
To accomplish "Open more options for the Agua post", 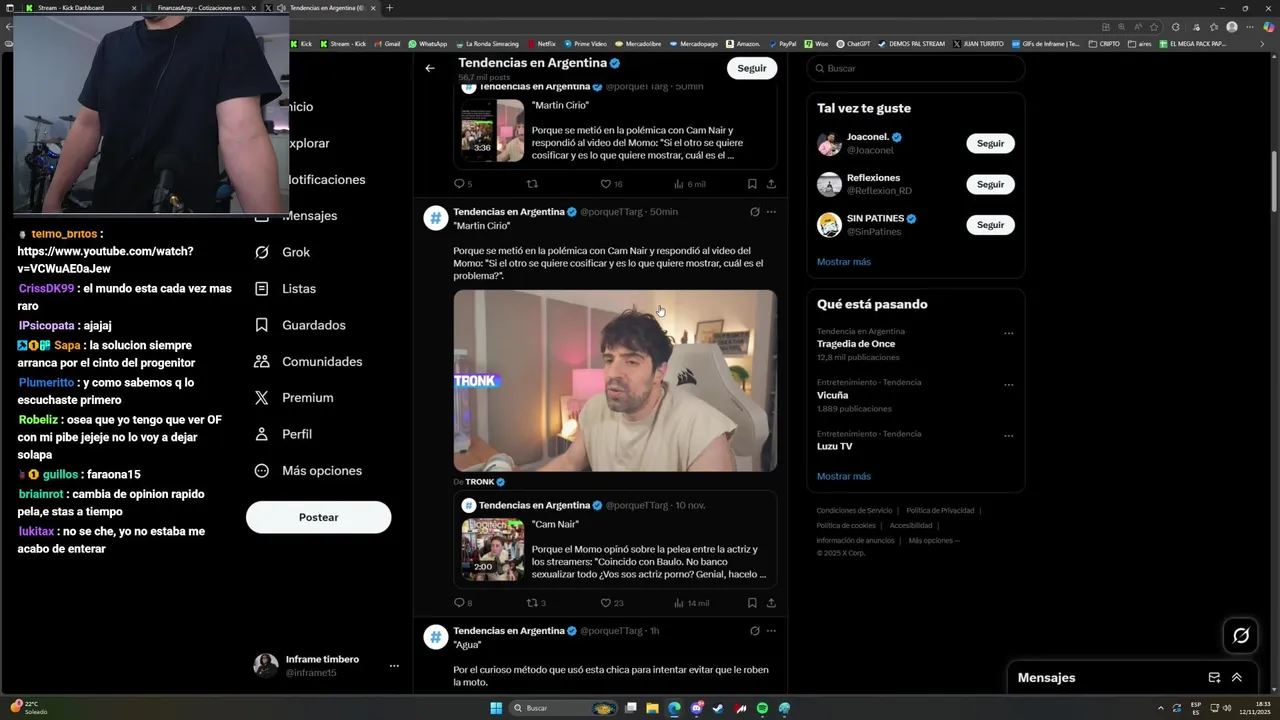I will coord(771,631).
